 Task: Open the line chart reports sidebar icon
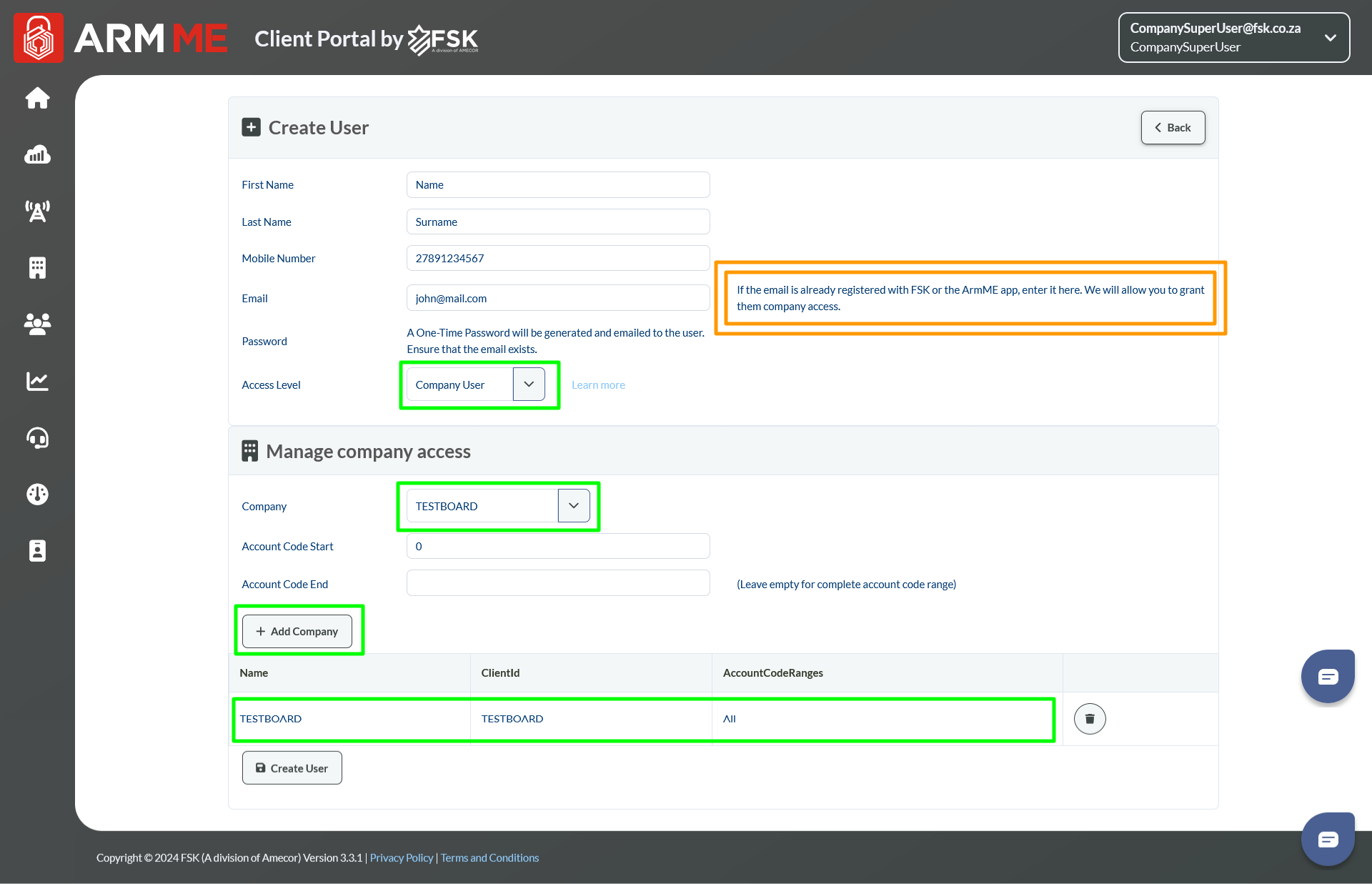click(x=37, y=381)
